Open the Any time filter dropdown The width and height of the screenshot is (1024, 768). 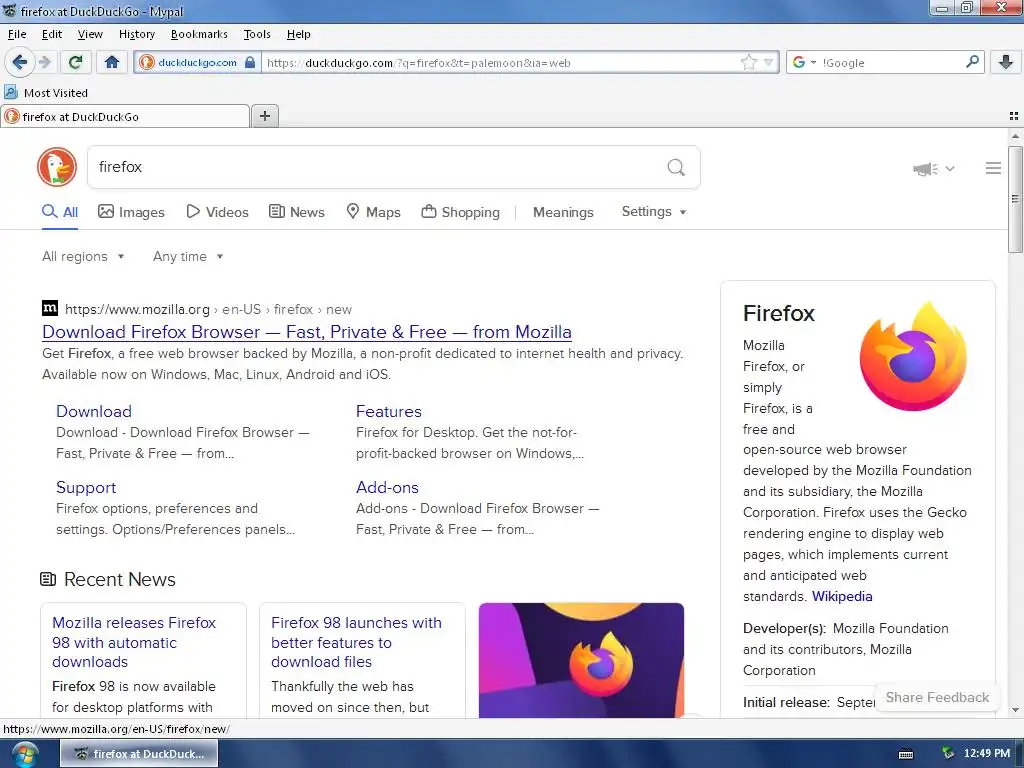[x=188, y=256]
